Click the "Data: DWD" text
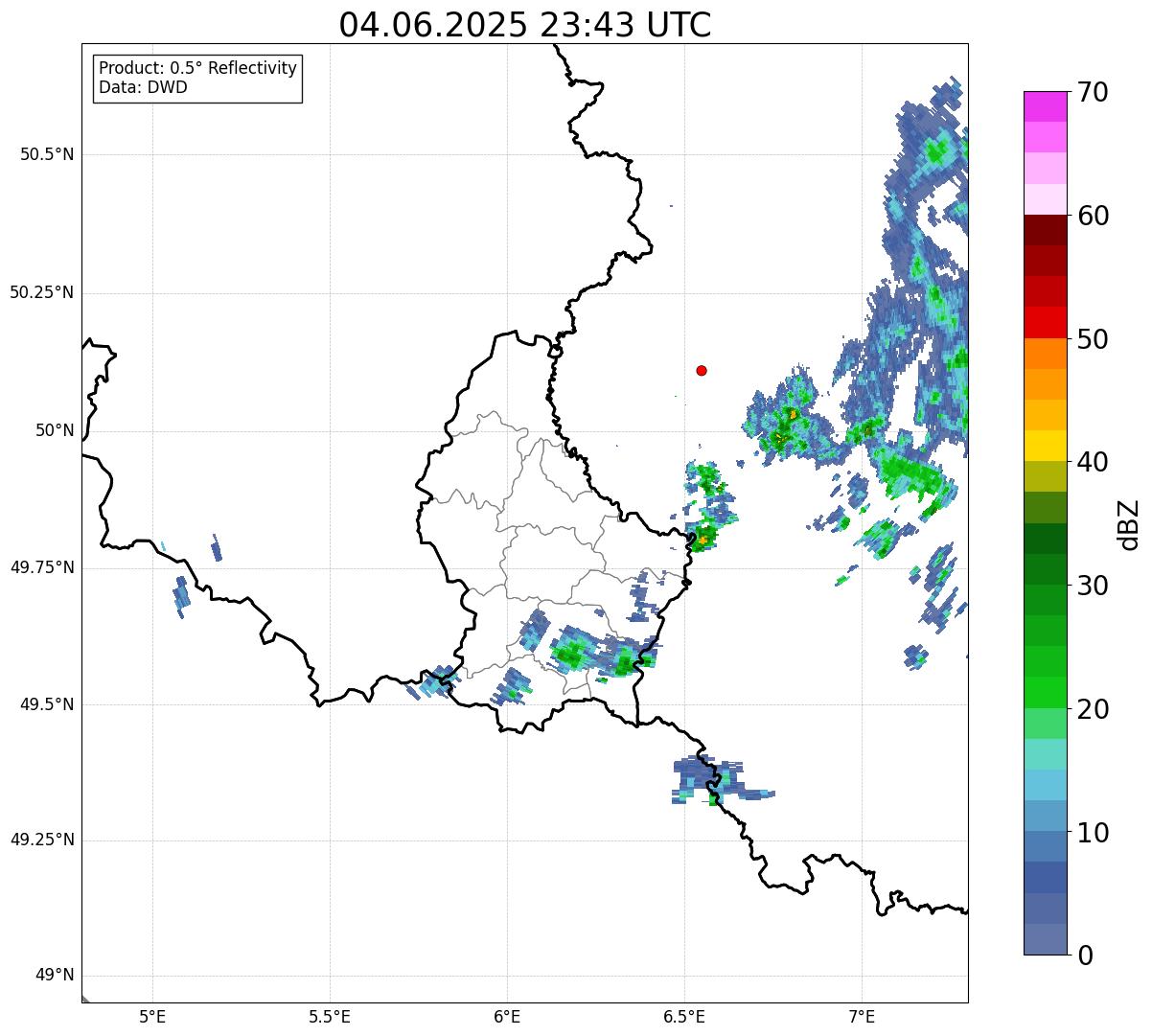This screenshot has height=1036, width=1152. click(x=144, y=87)
